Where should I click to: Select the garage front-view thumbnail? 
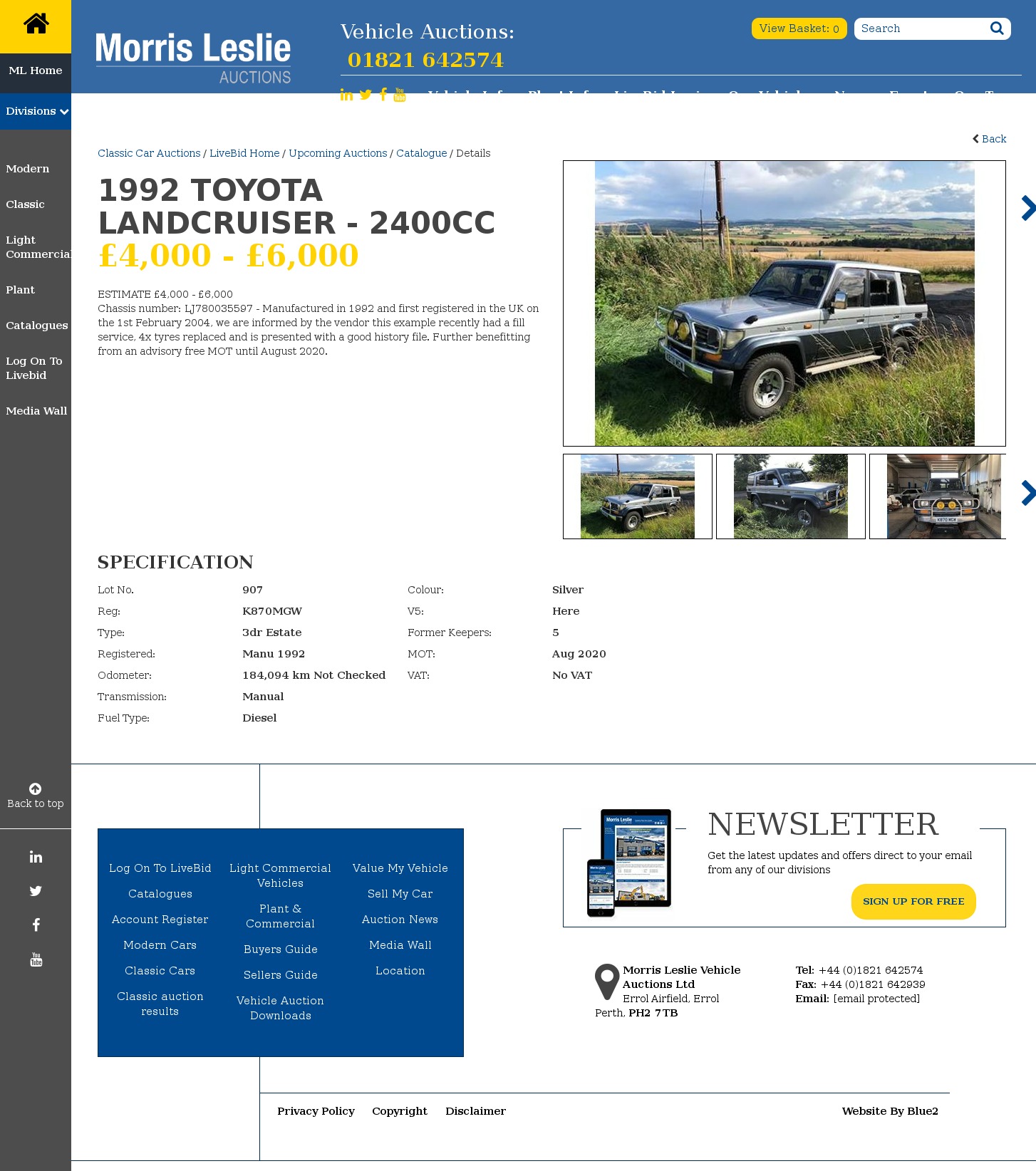[x=938, y=496]
